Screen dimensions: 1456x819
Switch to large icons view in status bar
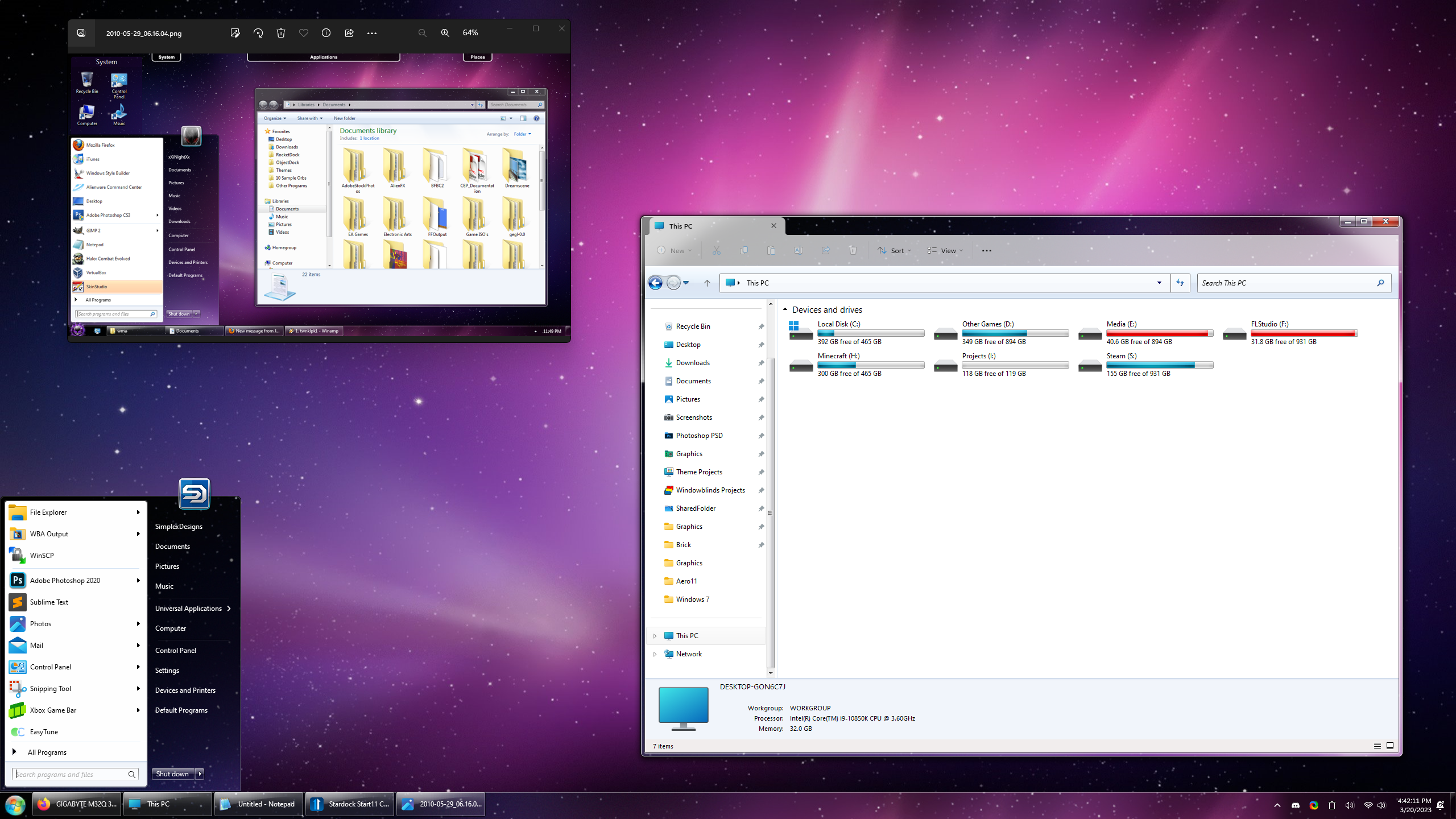(1390, 746)
